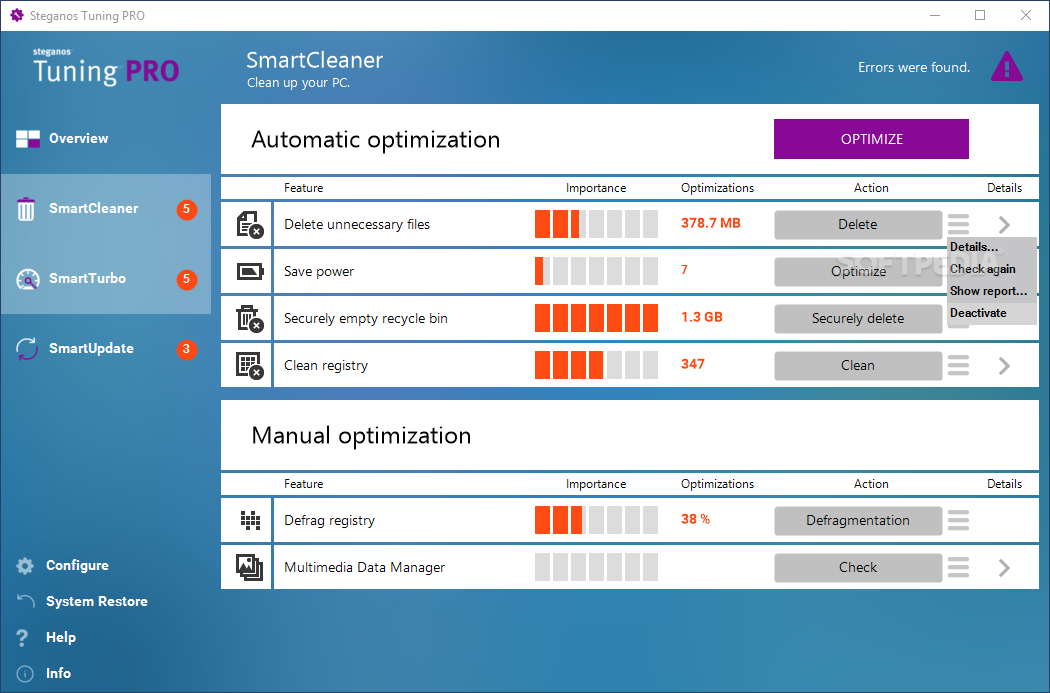This screenshot has height=693, width=1050.
Task: Click the Delete action button
Action: 858,224
